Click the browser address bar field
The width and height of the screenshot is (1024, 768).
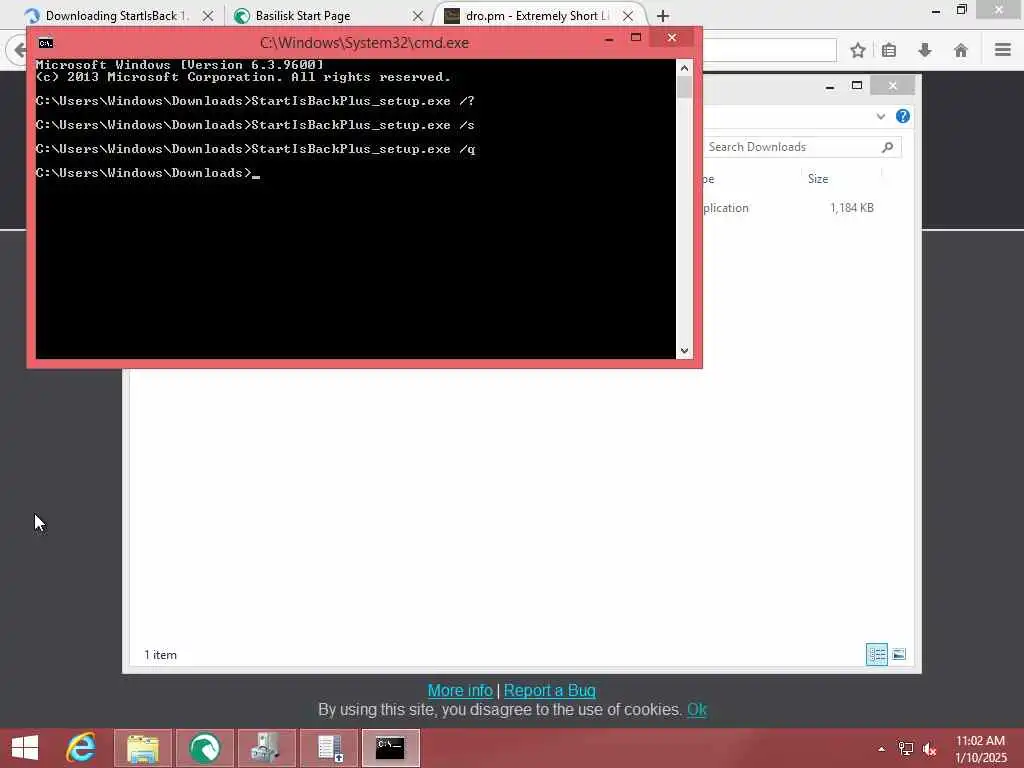pyautogui.click(x=769, y=50)
